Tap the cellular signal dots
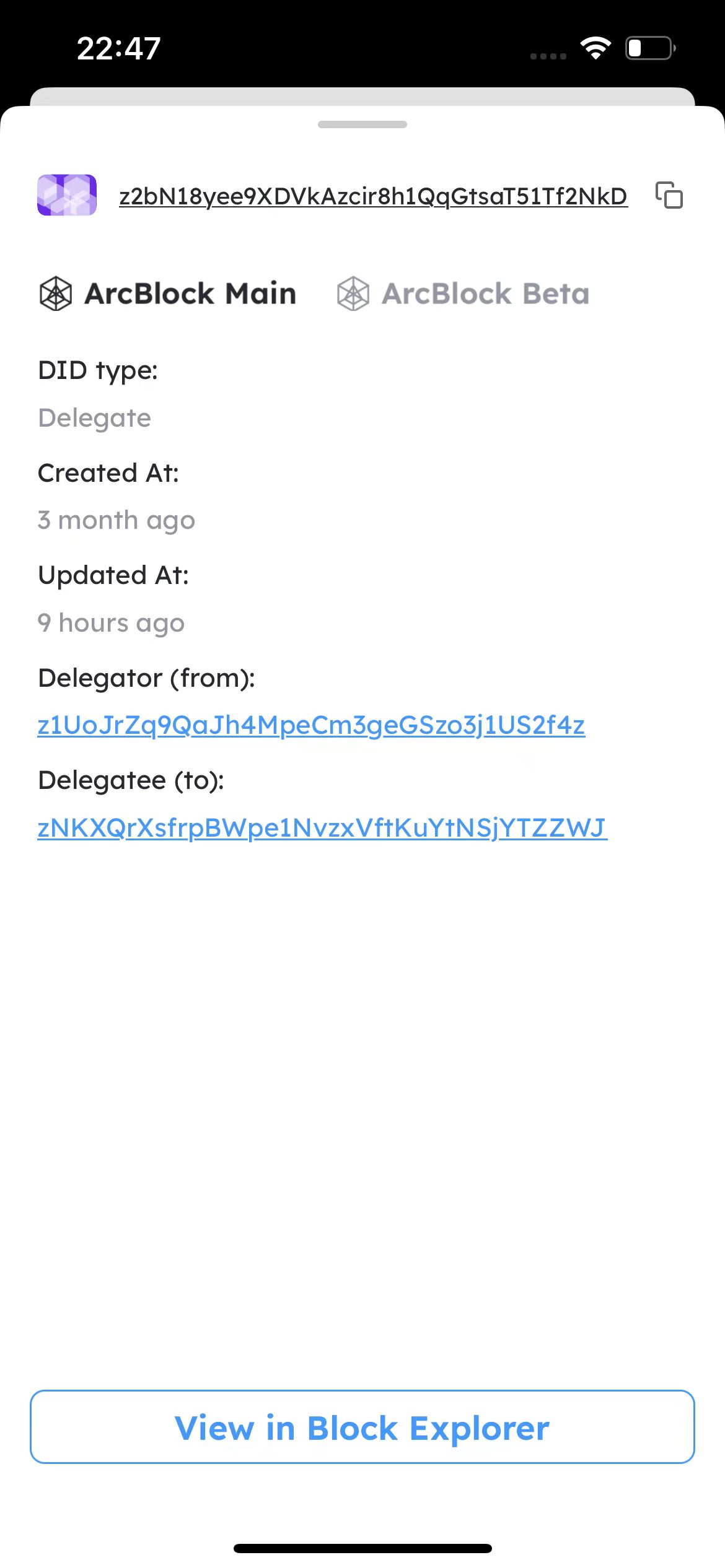The width and height of the screenshot is (725, 1568). point(548,56)
